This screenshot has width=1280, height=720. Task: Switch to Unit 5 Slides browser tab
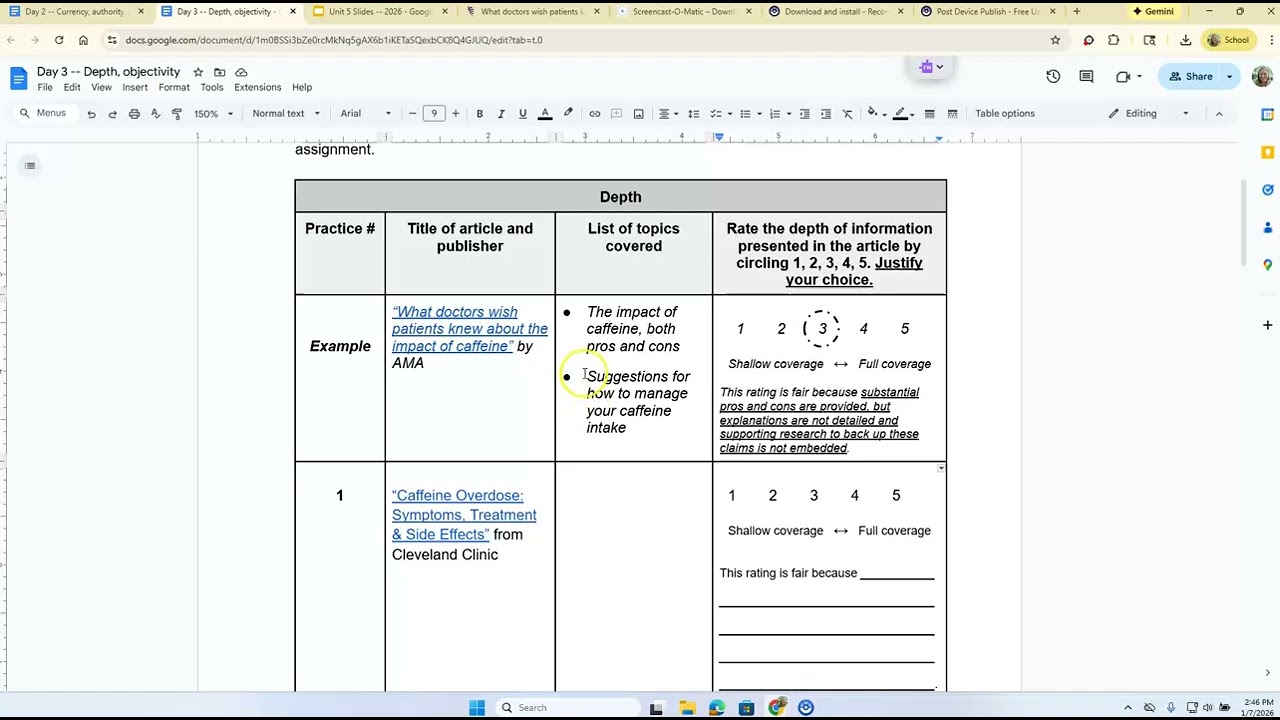tap(379, 12)
